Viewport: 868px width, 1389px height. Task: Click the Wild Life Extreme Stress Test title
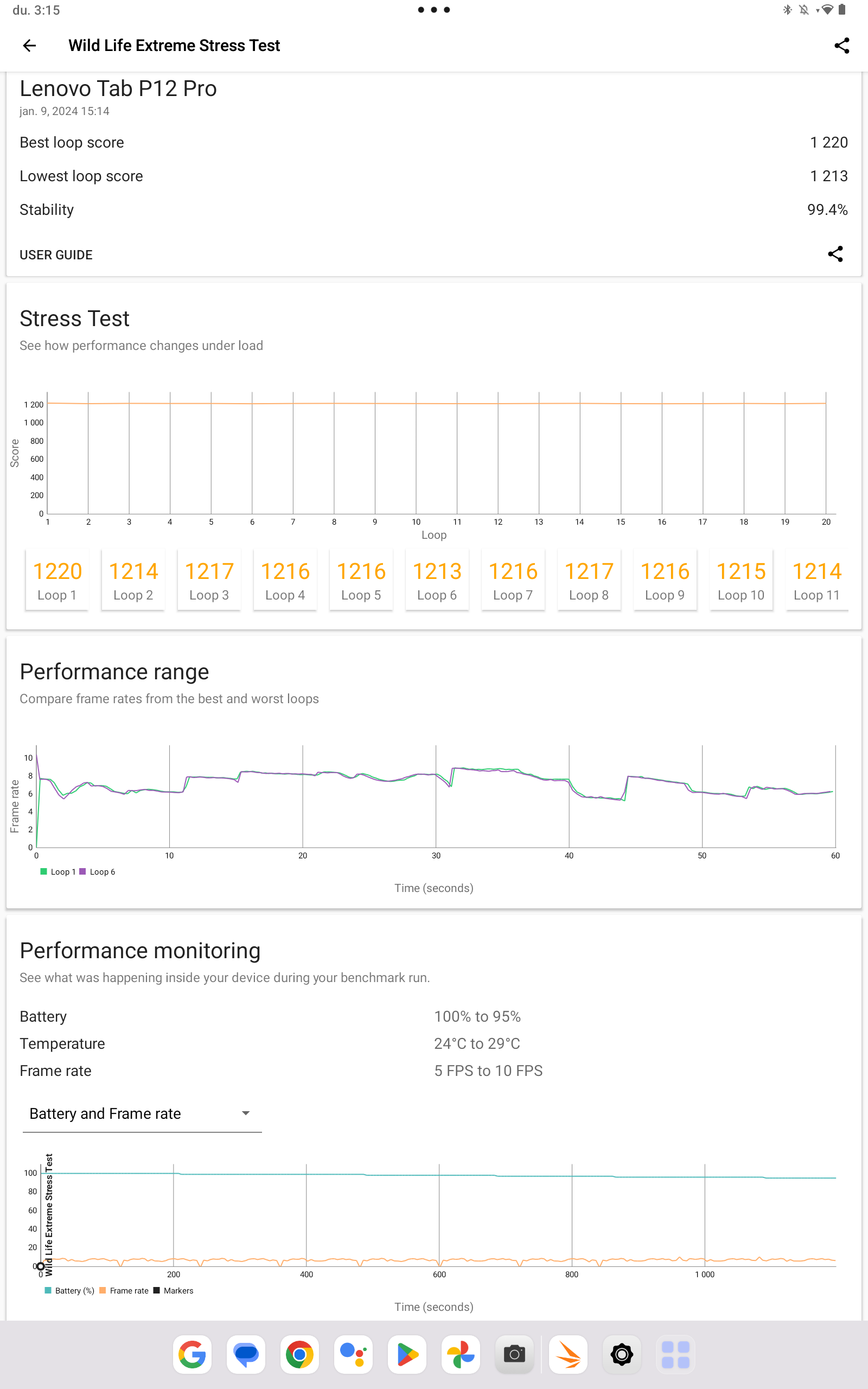[x=174, y=46]
